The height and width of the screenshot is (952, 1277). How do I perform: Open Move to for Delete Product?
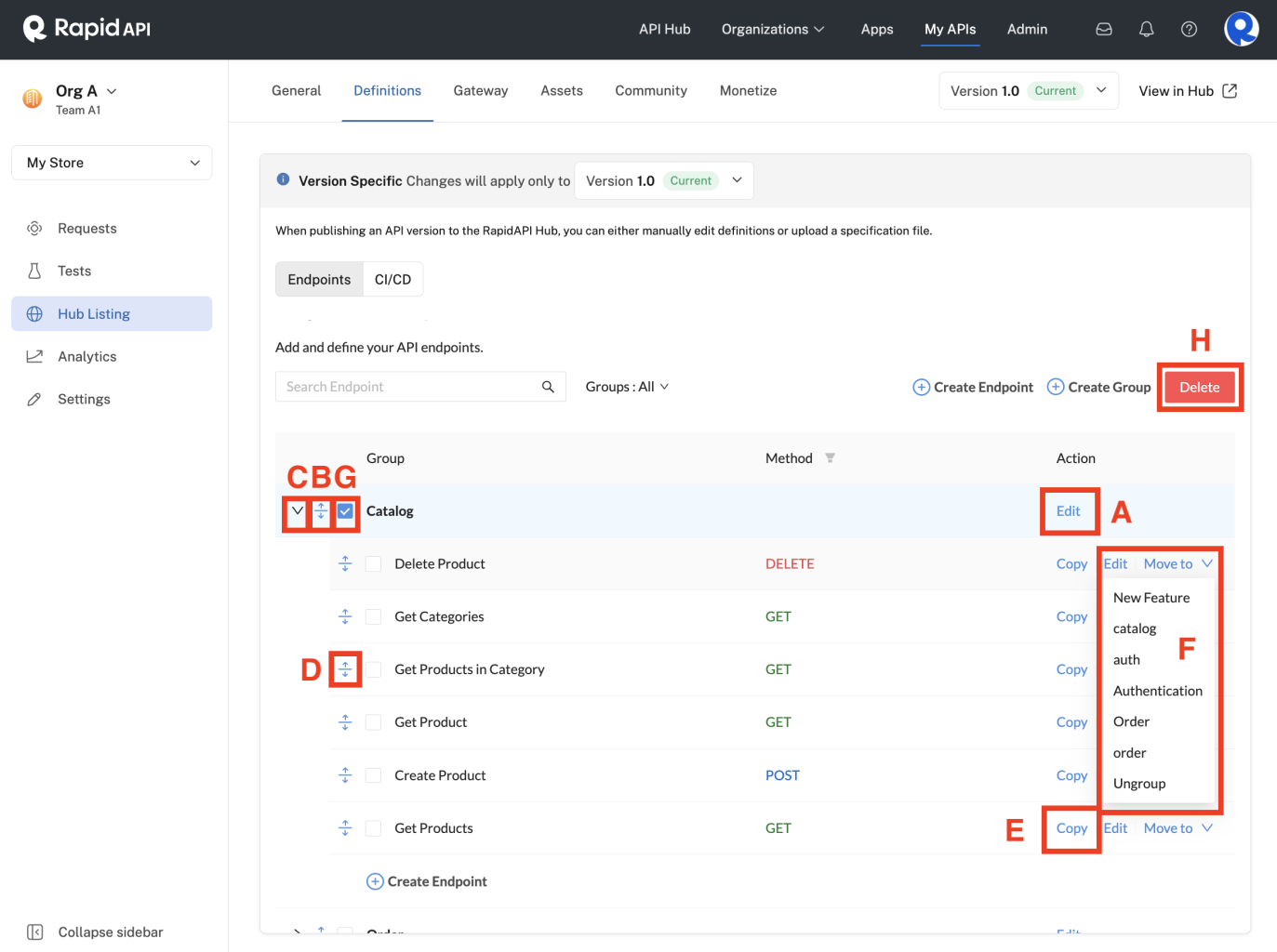tap(1178, 564)
